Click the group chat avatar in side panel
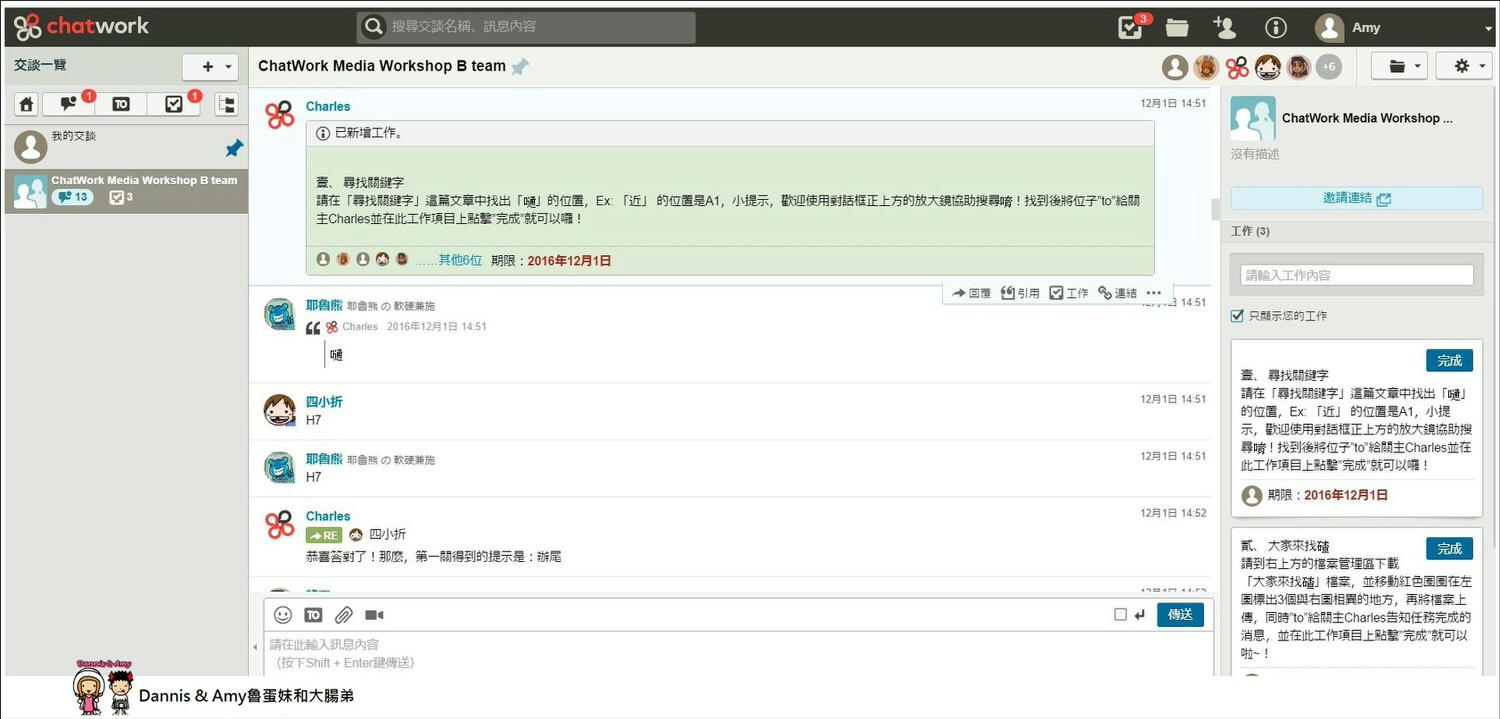The height and width of the screenshot is (719, 1500). tap(1253, 118)
